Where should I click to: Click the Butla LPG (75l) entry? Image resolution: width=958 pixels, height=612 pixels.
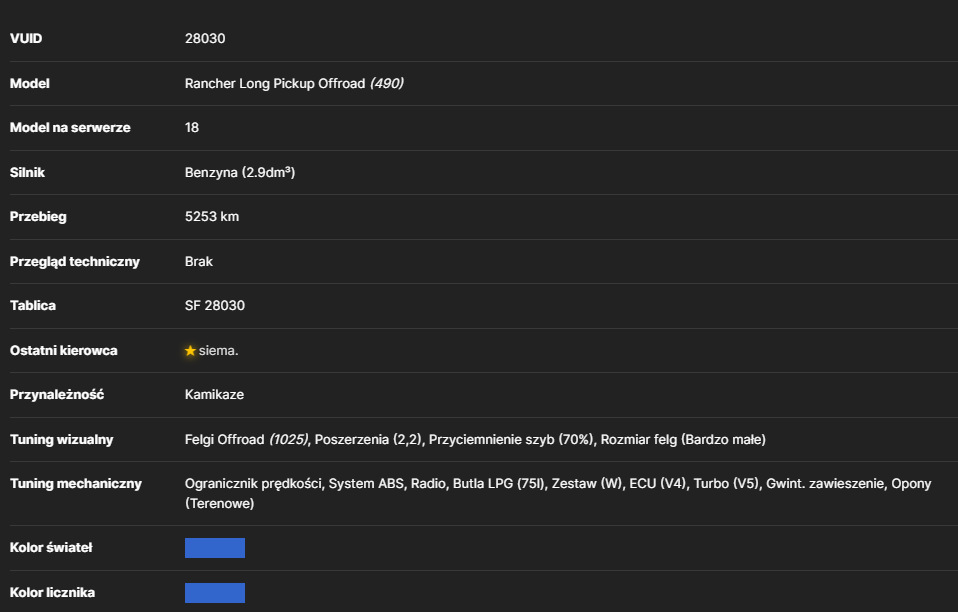click(x=498, y=484)
